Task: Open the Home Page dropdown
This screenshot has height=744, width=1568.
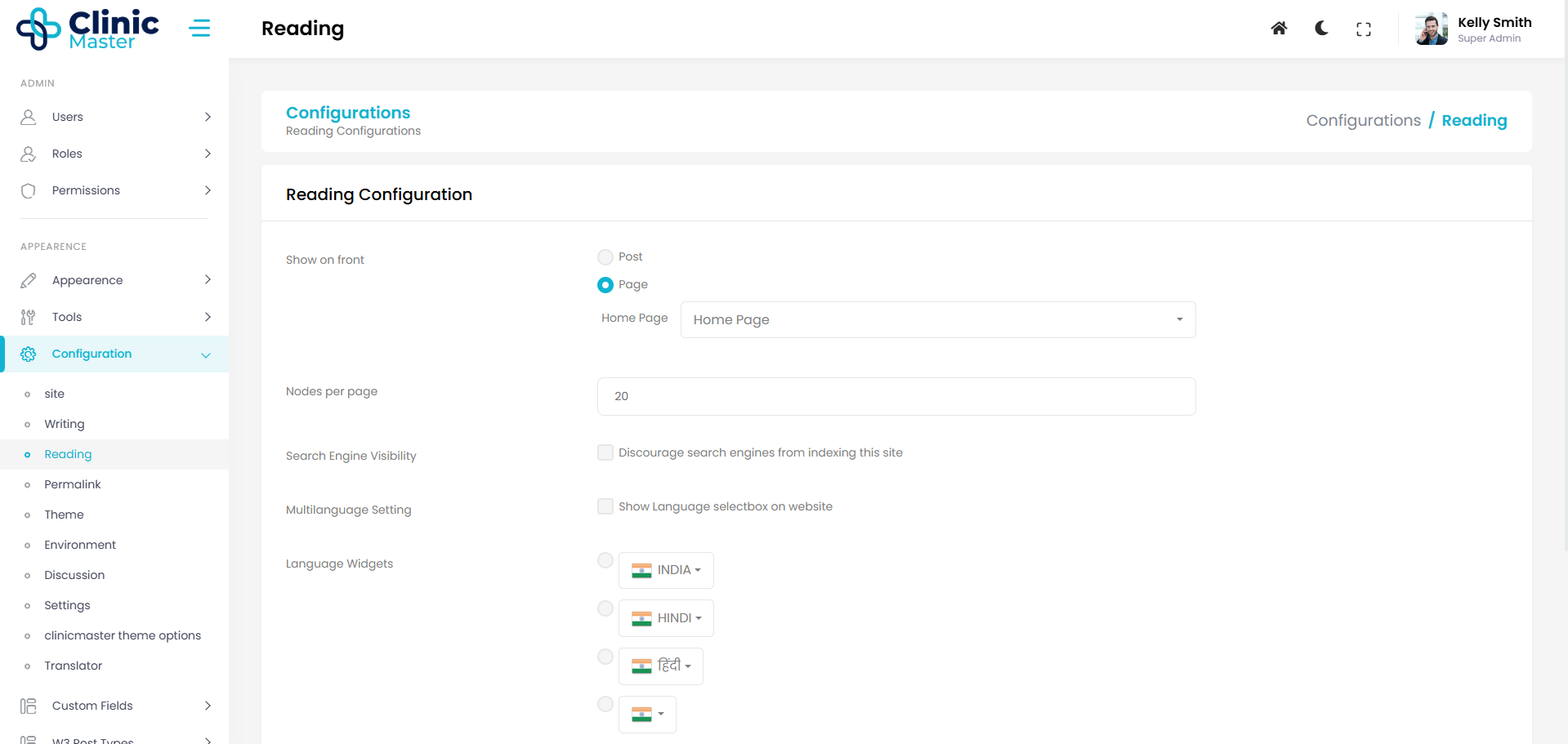Action: point(937,319)
